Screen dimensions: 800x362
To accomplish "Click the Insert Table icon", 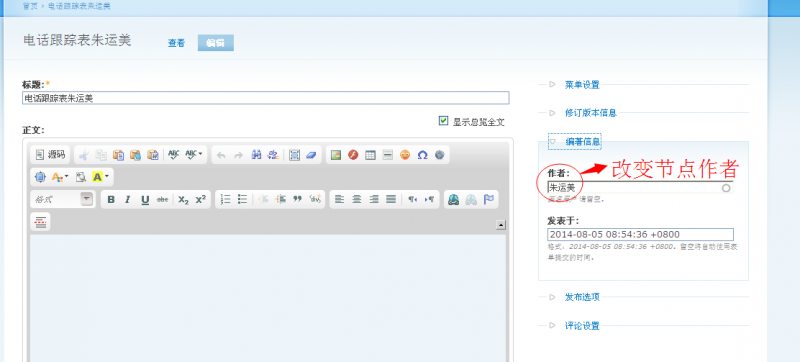I will (x=370, y=155).
